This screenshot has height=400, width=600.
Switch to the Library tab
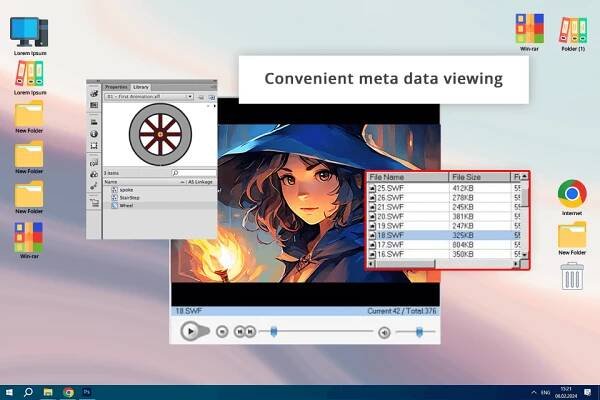tap(141, 88)
